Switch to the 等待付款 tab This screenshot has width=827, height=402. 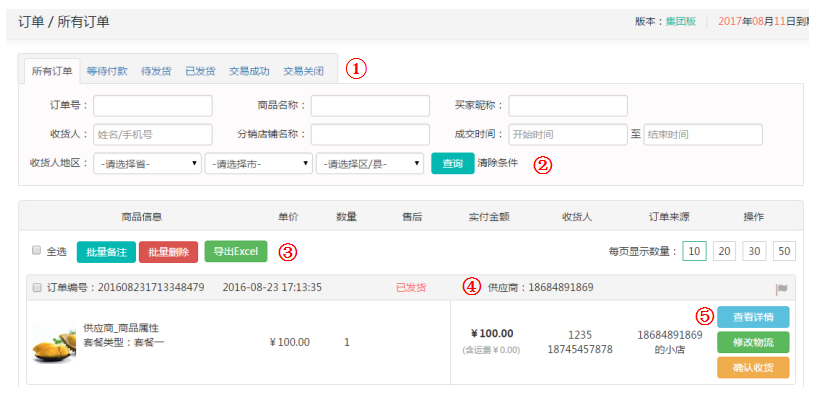[x=106, y=71]
